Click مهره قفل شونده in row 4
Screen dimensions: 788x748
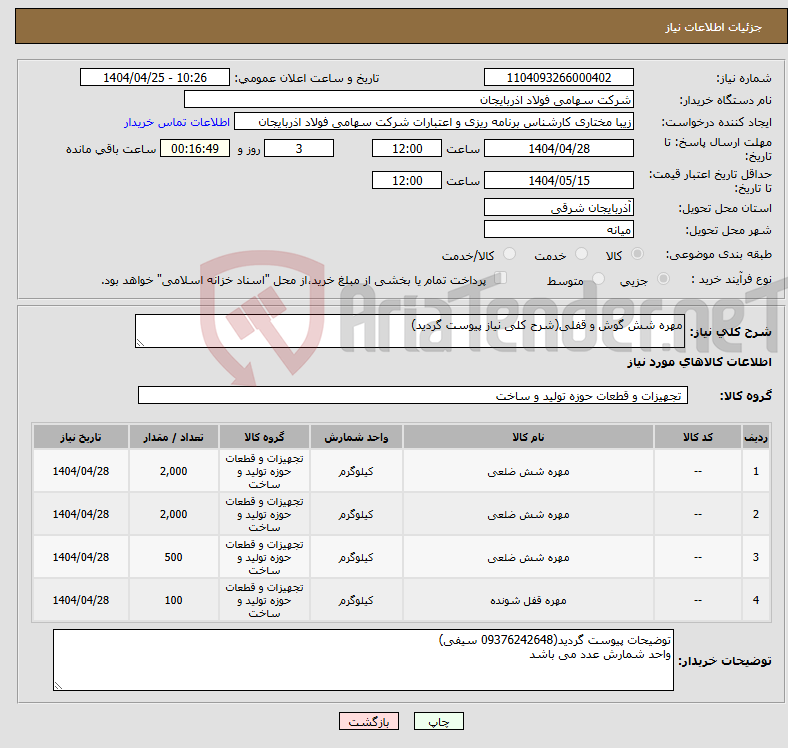tap(528, 600)
